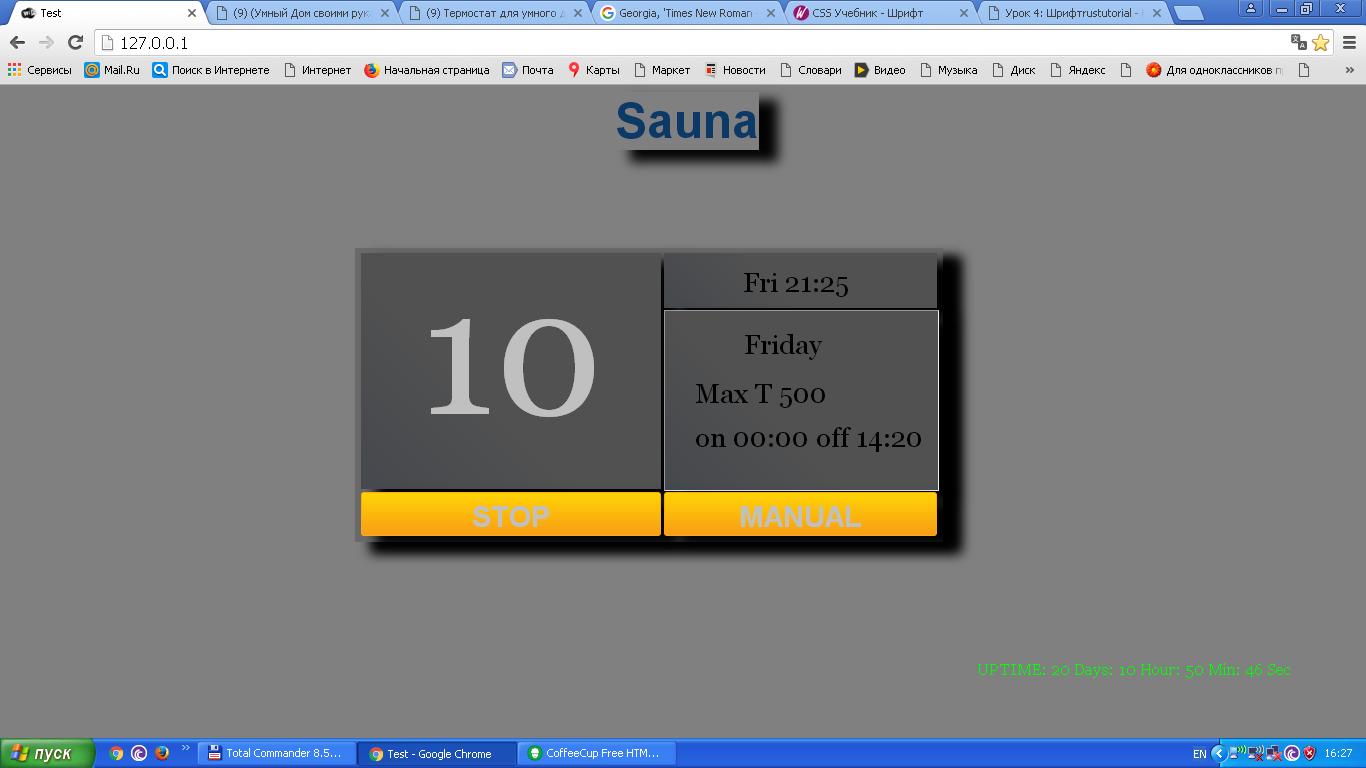Go back using the browser back arrow
Screen dimensions: 1366x768
point(17,43)
